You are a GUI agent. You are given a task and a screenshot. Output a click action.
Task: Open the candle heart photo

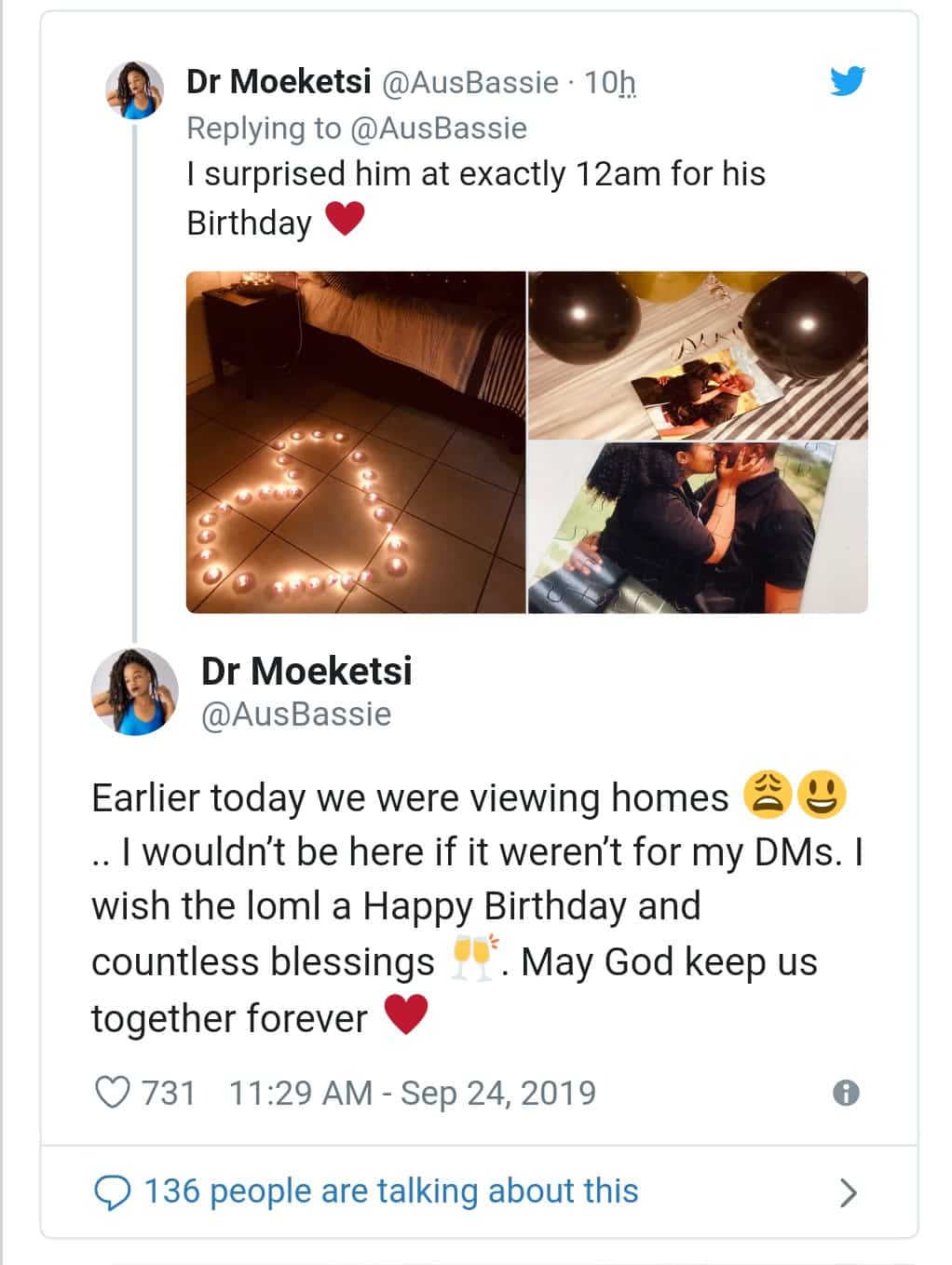[356, 442]
